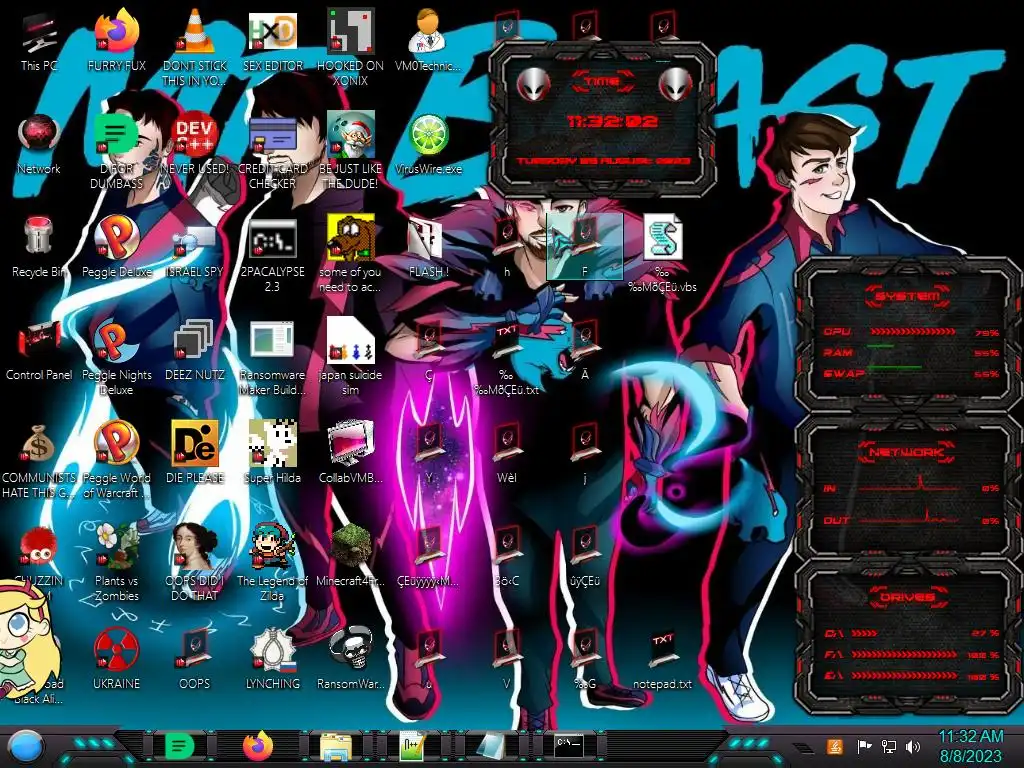The image size is (1024, 768).
Task: Select the Peggle Nights Deluxe shortcut
Action: point(116,357)
